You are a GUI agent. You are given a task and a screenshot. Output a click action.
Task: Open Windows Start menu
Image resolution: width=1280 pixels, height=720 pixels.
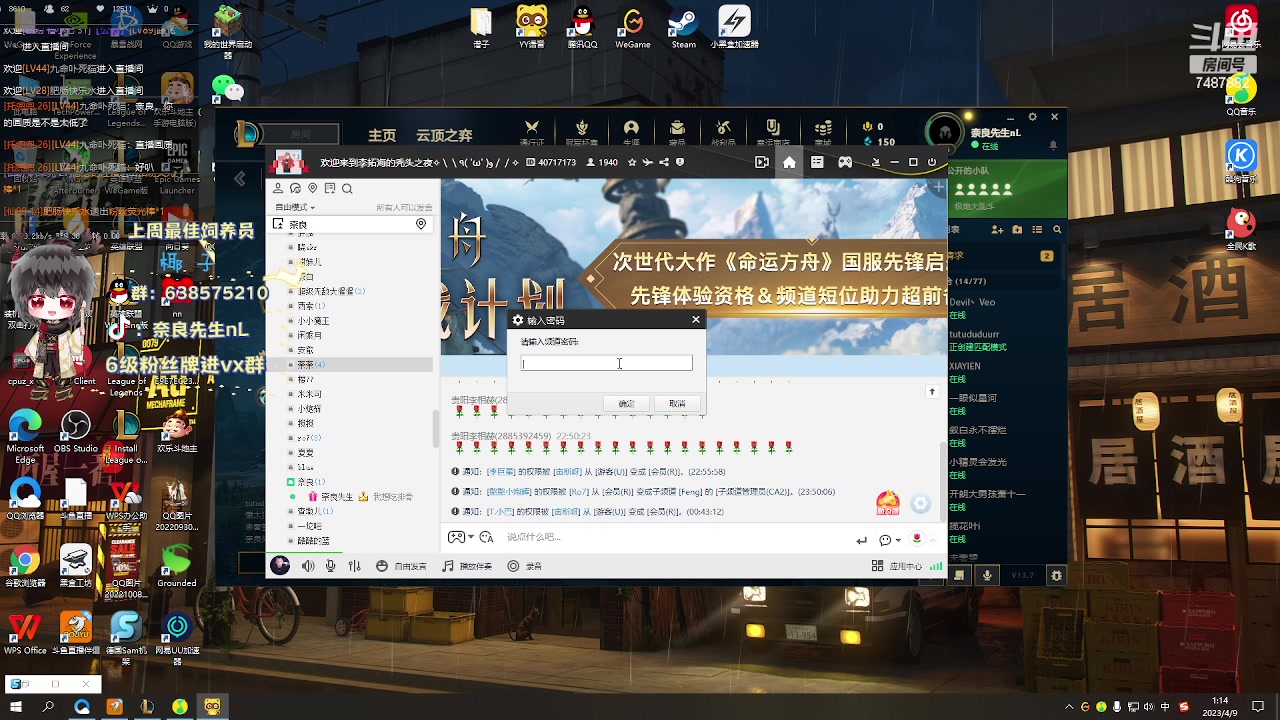(16, 707)
